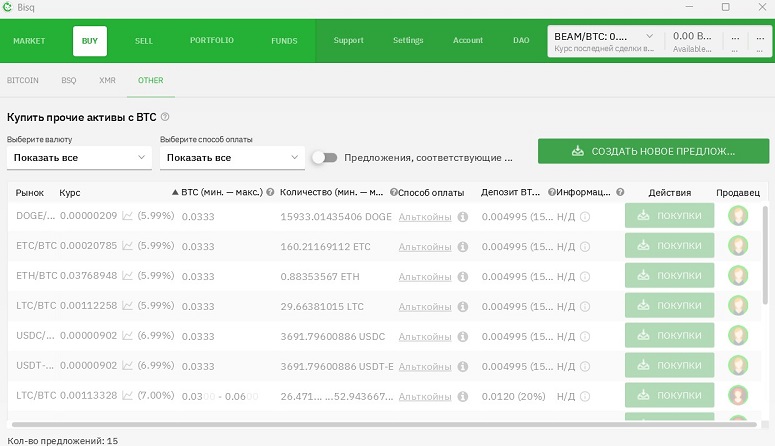775x446 pixels.
Task: Click the Bisq logo in title bar
Action: click(7, 7)
